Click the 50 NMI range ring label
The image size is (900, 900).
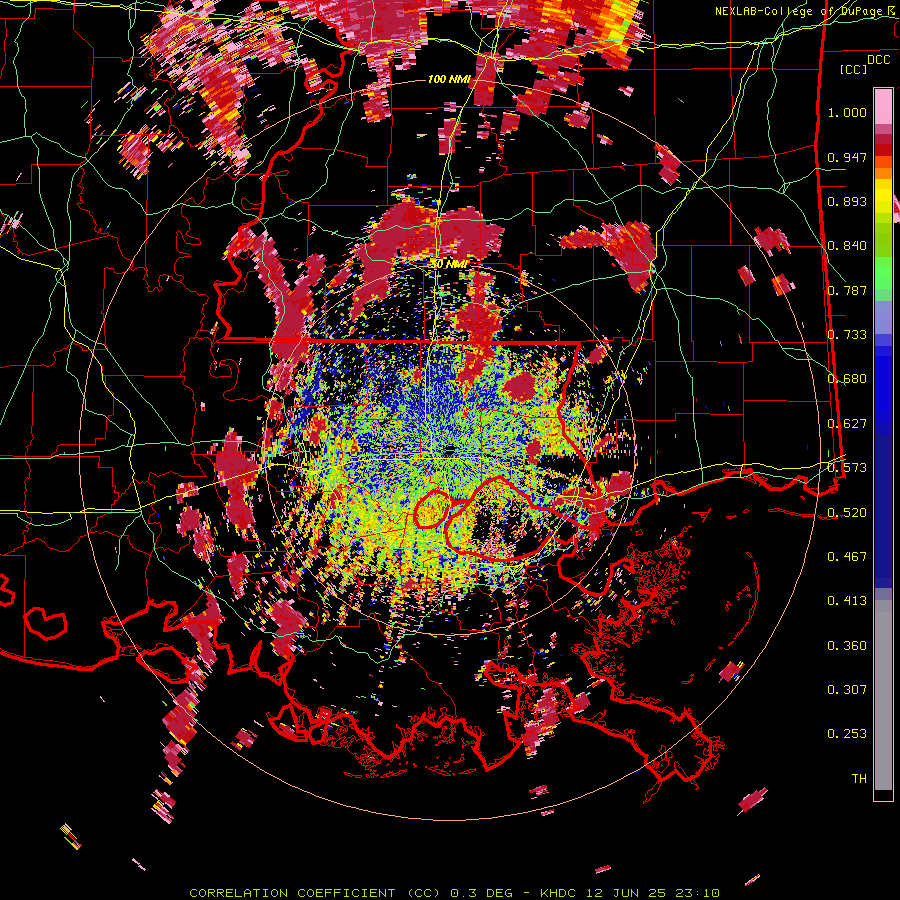[449, 264]
